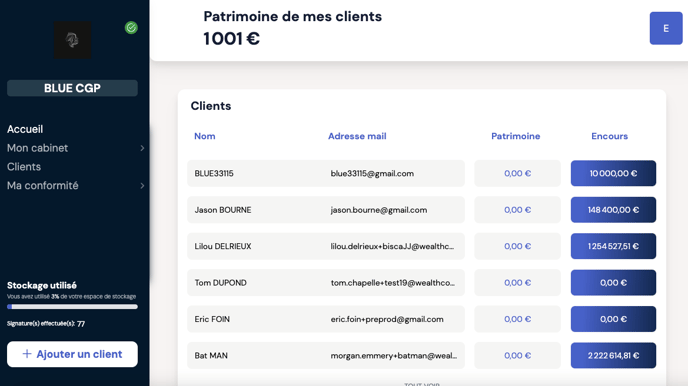Viewport: 688px width, 386px height.
Task: Click the plus icon on Ajouter un client
Action: (x=27, y=354)
